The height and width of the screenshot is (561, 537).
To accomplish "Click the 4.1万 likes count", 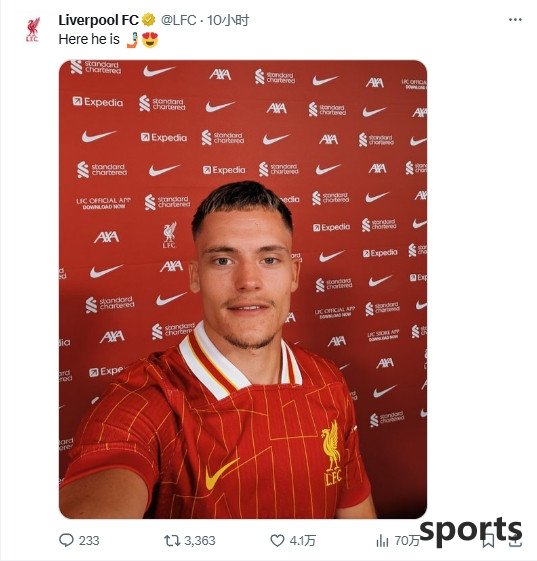I will click(302, 540).
